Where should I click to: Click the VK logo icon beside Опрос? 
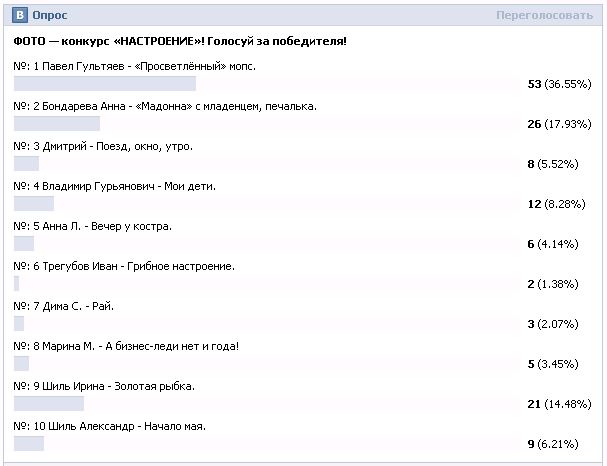(20, 16)
